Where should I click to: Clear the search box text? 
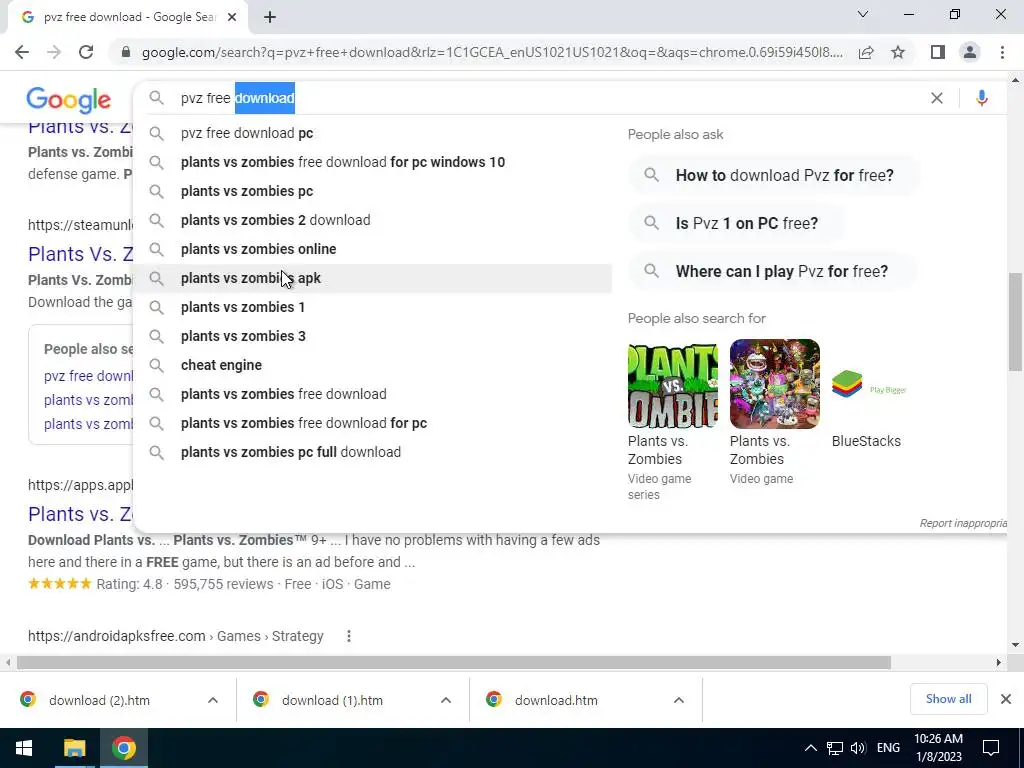pyautogui.click(x=936, y=98)
